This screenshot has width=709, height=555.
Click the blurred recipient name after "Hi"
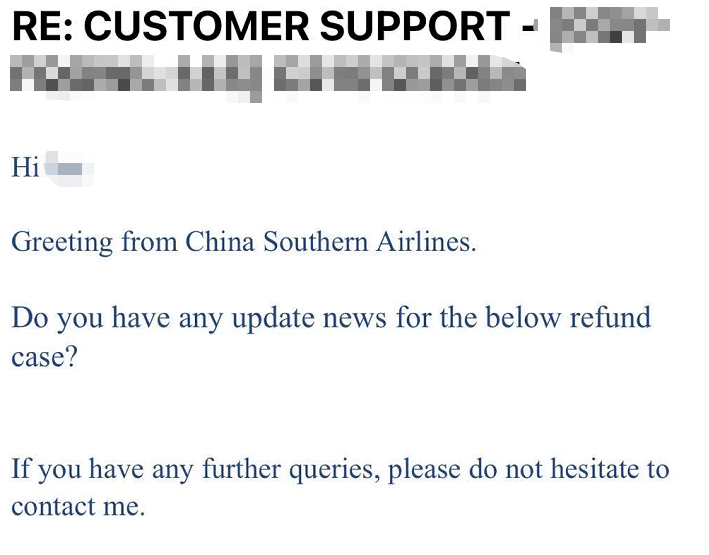click(69, 169)
